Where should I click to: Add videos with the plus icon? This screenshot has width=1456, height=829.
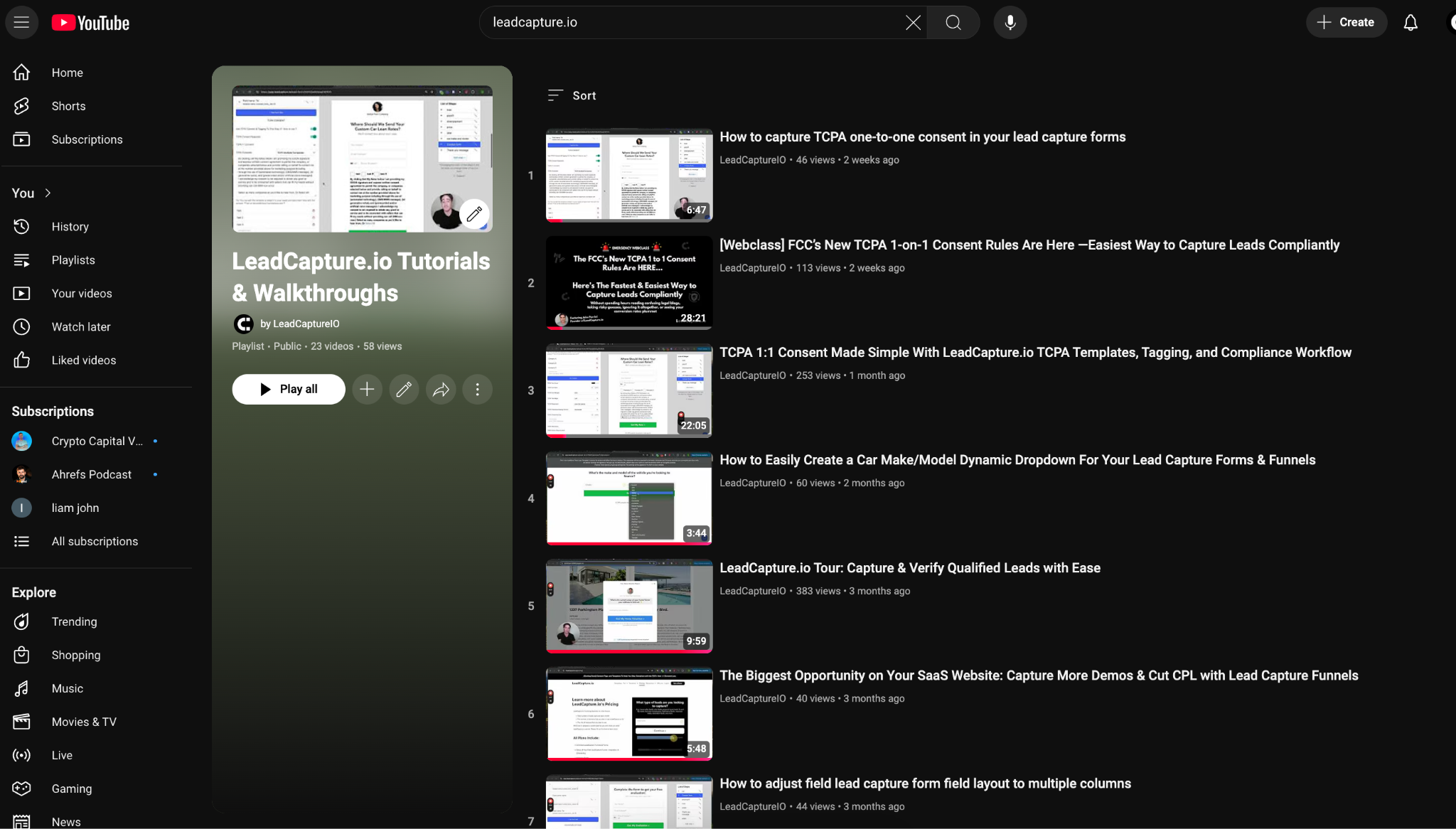click(367, 390)
